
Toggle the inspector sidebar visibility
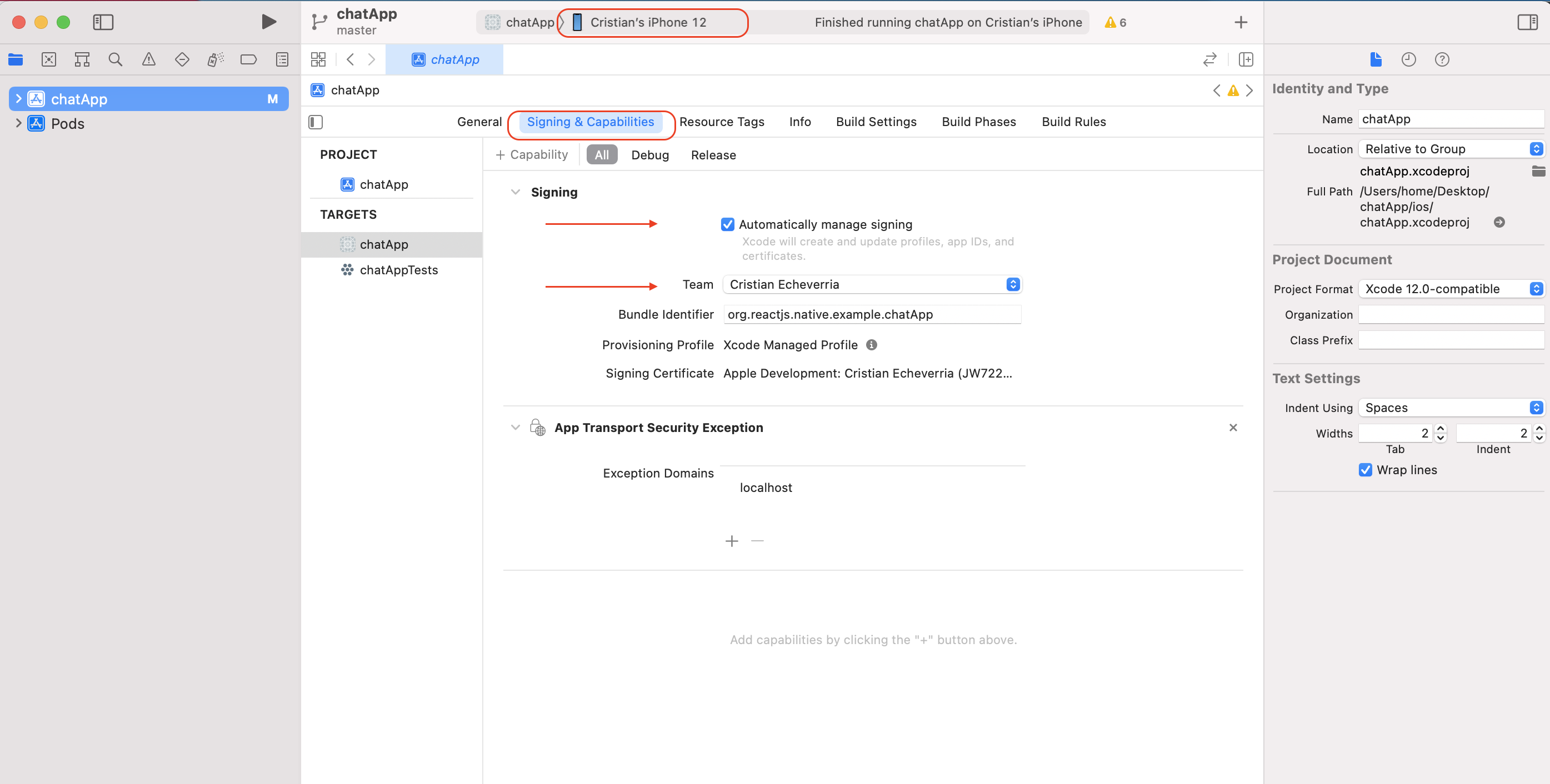click(1527, 22)
